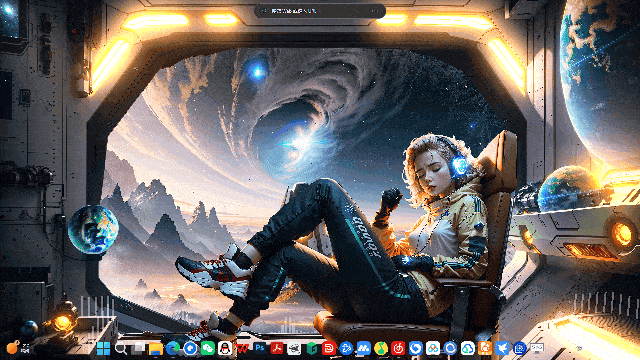Open WeChat green chat icon
Image resolution: width=640 pixels, height=360 pixels.
[208, 348]
